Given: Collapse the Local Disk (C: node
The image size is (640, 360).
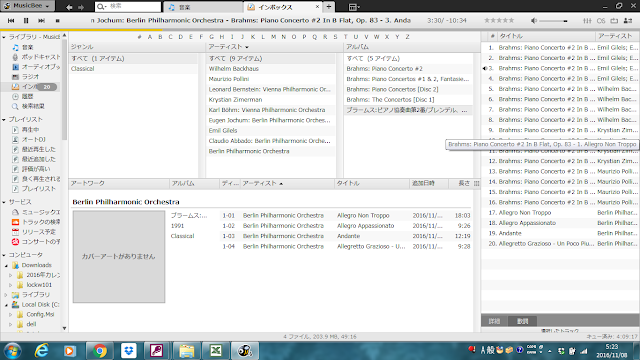Looking at the screenshot, I should (7, 305).
